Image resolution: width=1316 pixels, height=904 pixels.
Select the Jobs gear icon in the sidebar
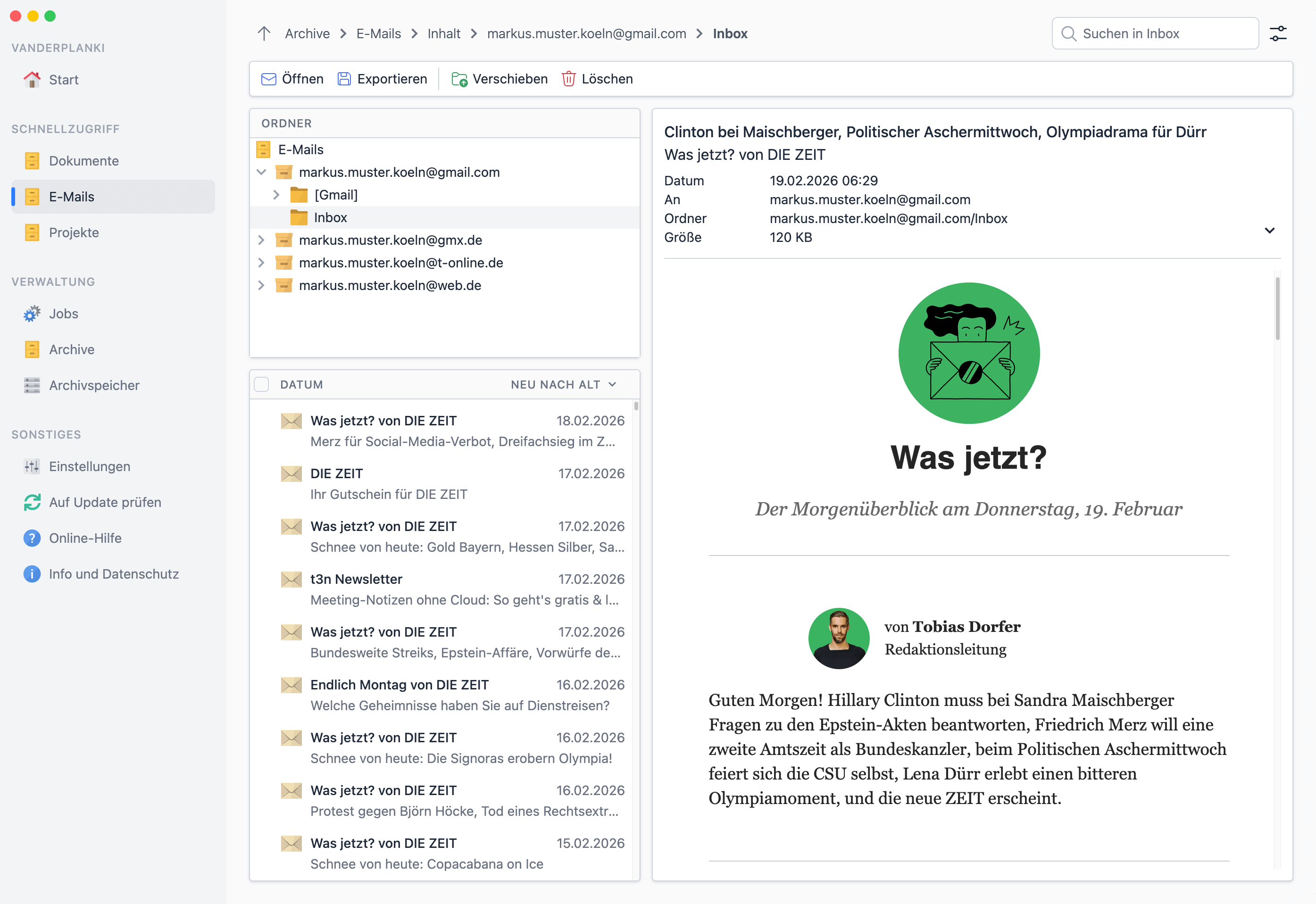point(32,313)
